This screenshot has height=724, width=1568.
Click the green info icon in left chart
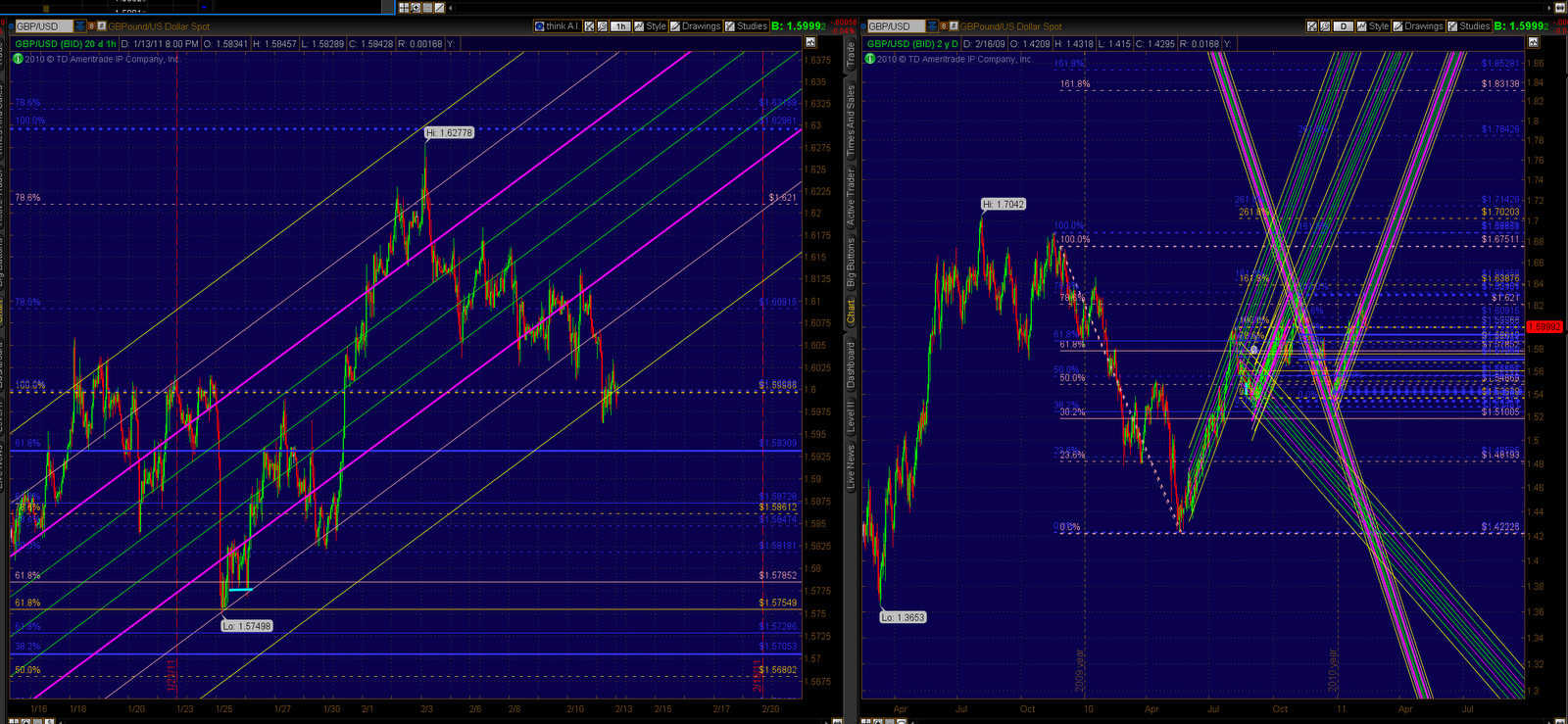18,59
